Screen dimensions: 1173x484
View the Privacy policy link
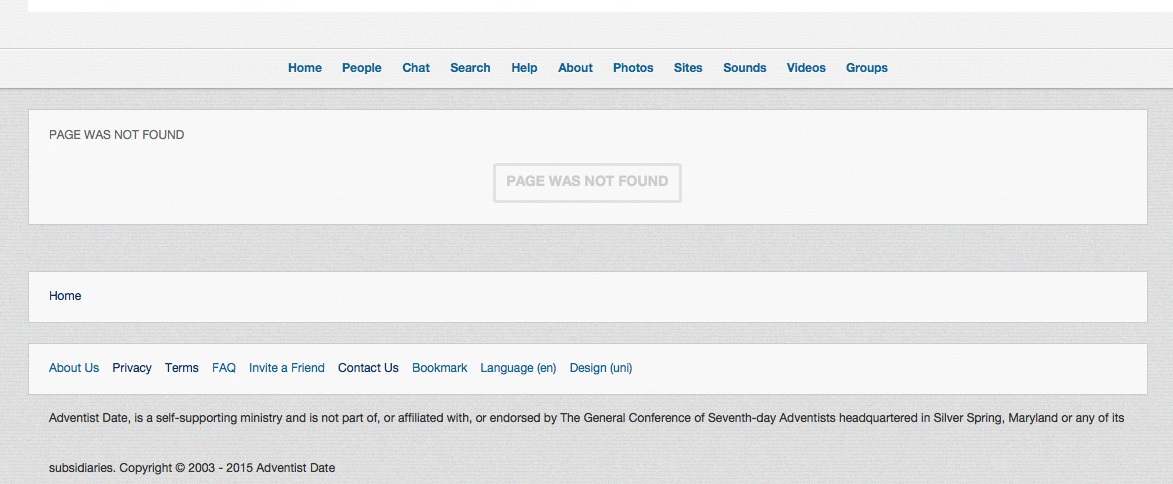tap(132, 368)
